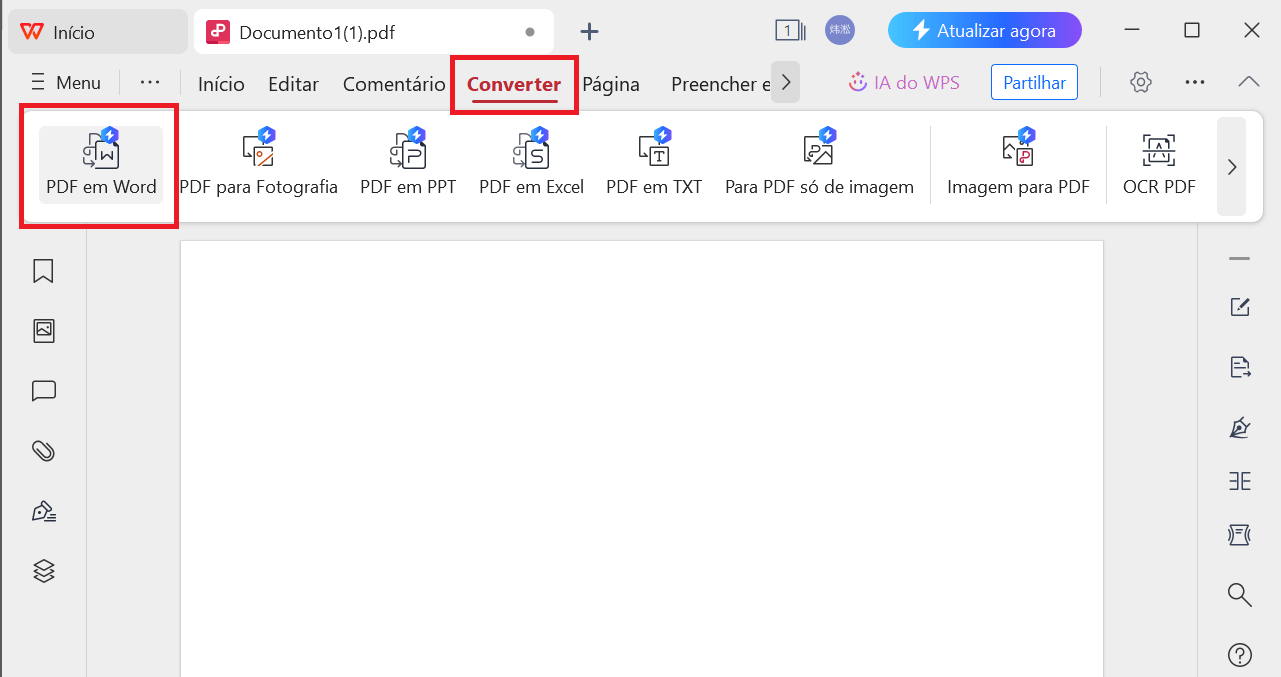Go to WPS Início home tab
1281x677 pixels.
97,32
